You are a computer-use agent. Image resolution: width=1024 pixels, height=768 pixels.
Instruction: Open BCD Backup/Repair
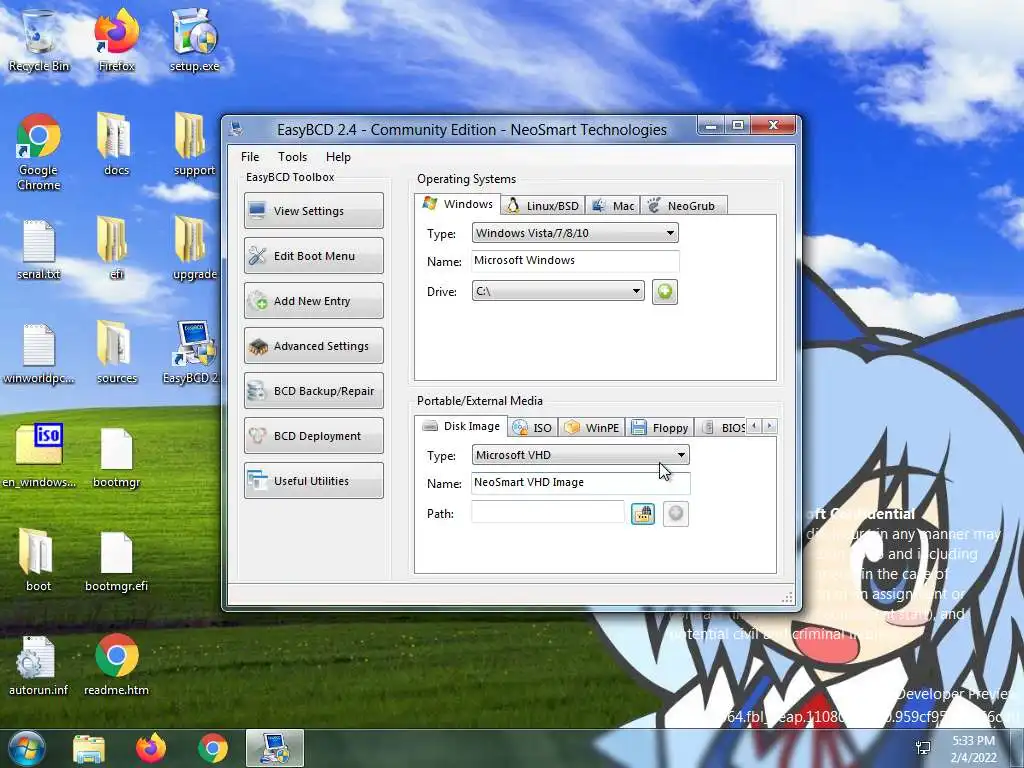point(313,391)
